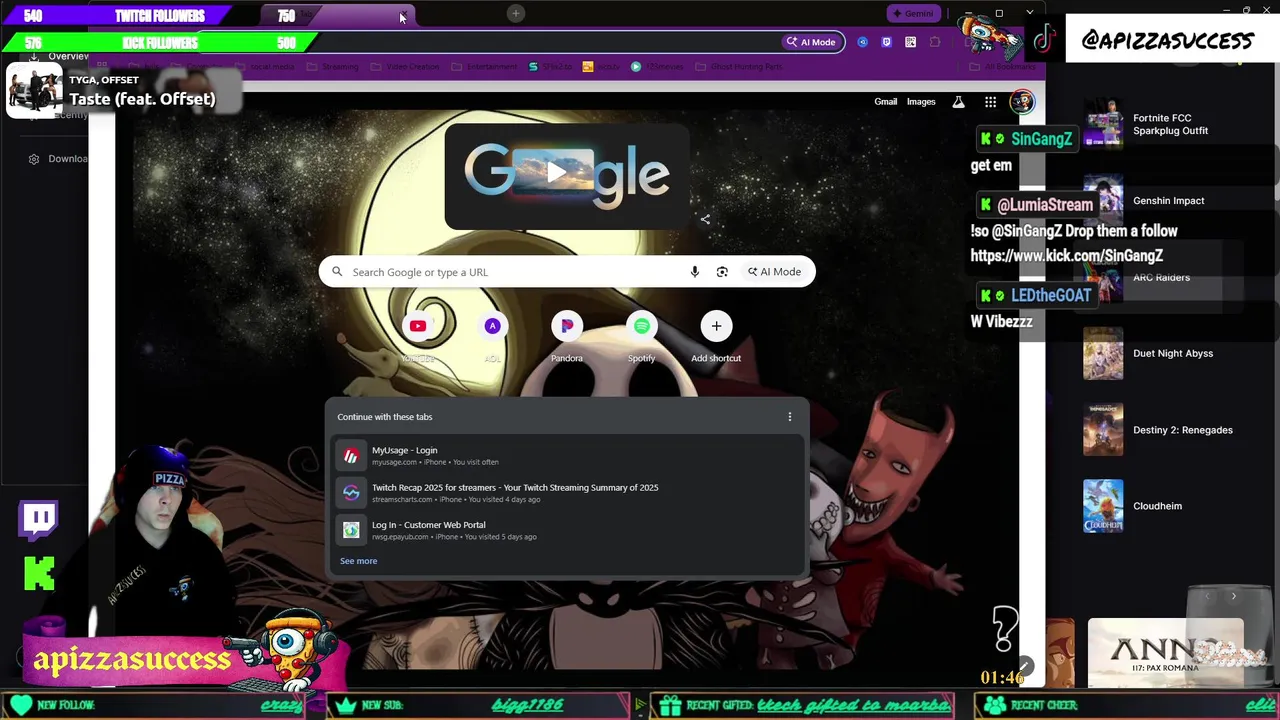Click the Kick logo overlay icon

pos(39,573)
